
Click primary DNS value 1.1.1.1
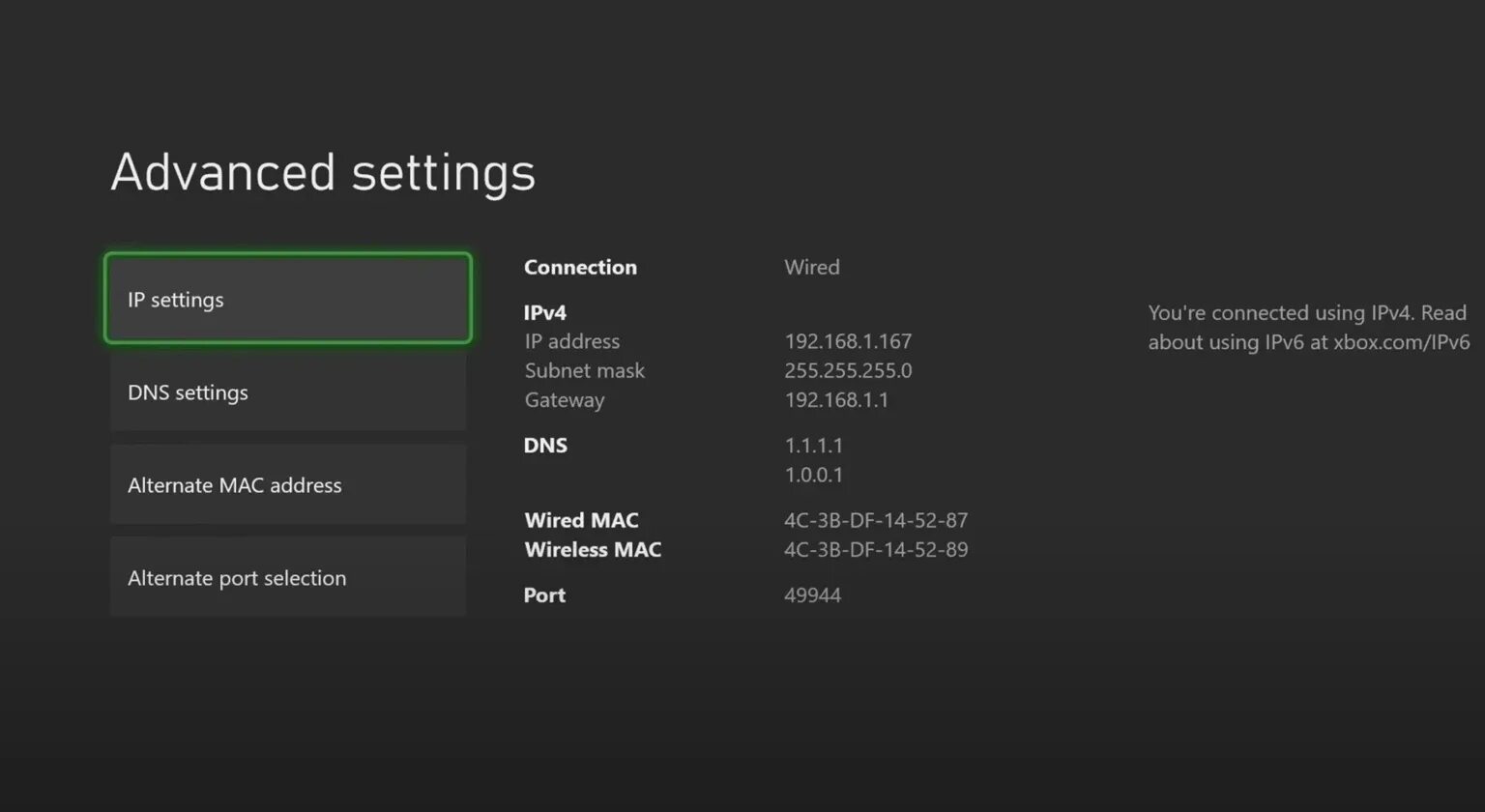[813, 446]
